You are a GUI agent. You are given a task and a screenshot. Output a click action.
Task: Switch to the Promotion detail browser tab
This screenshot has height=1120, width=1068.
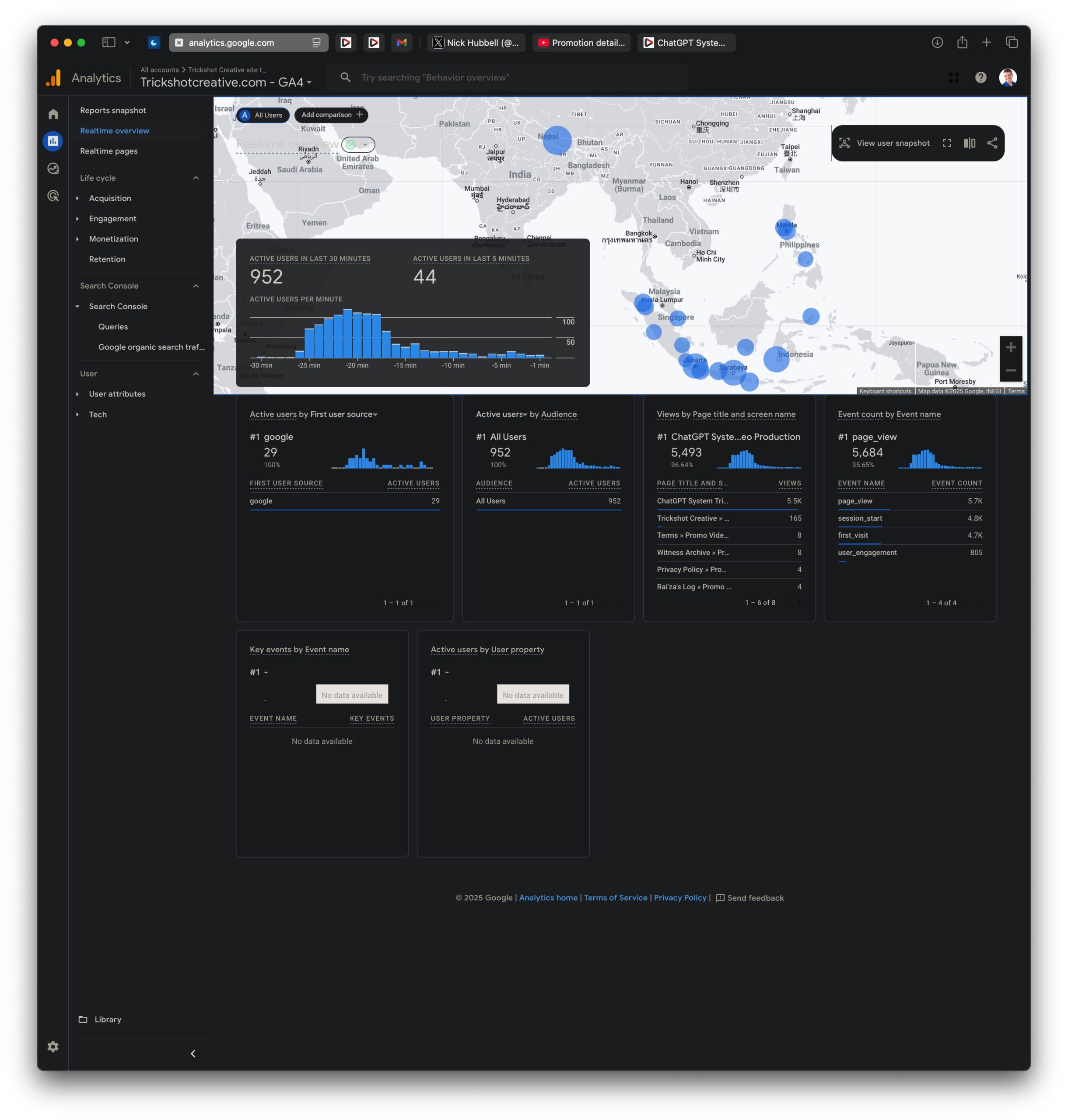point(581,43)
